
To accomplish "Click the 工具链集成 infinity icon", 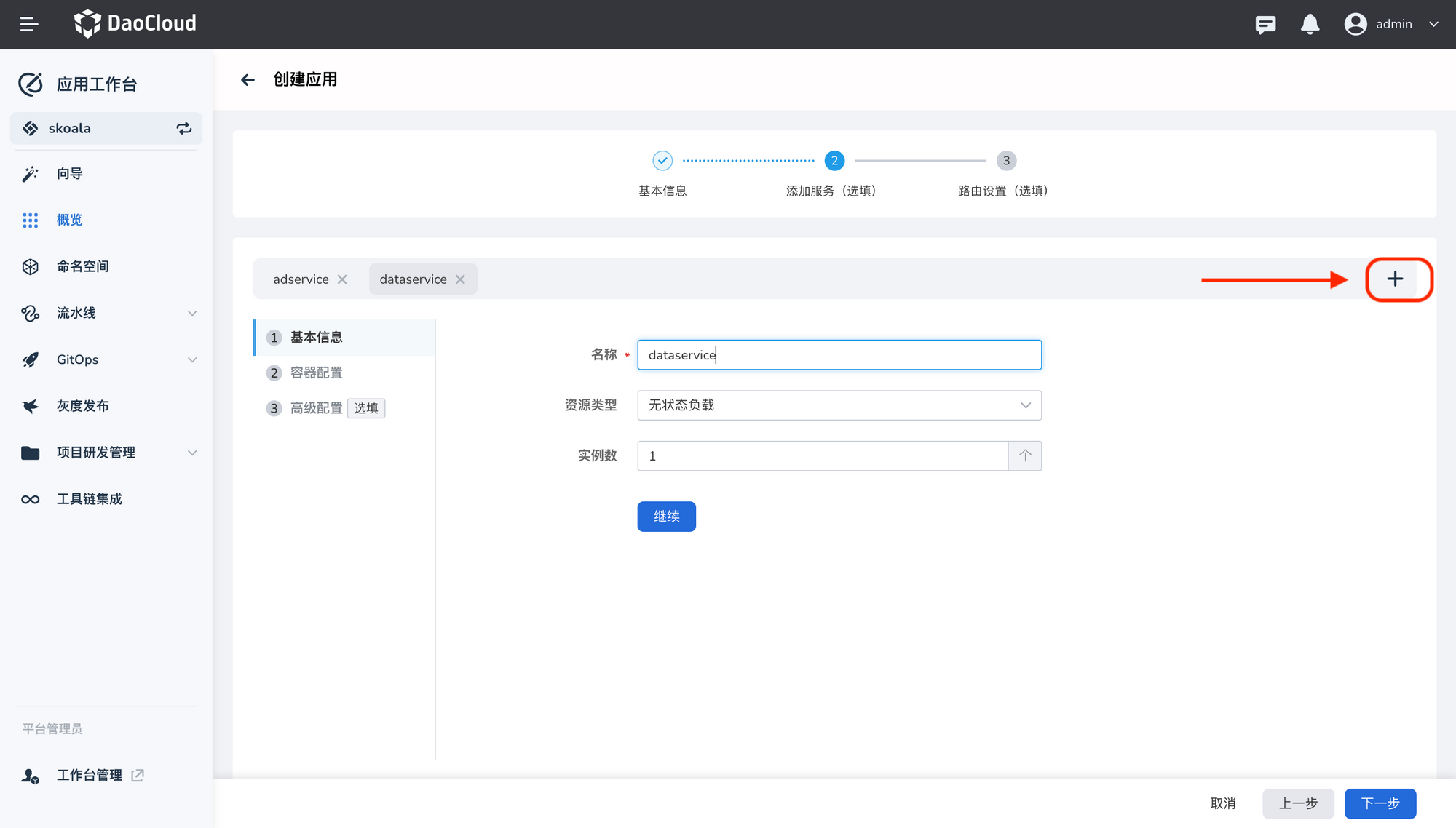I will pyautogui.click(x=30, y=500).
